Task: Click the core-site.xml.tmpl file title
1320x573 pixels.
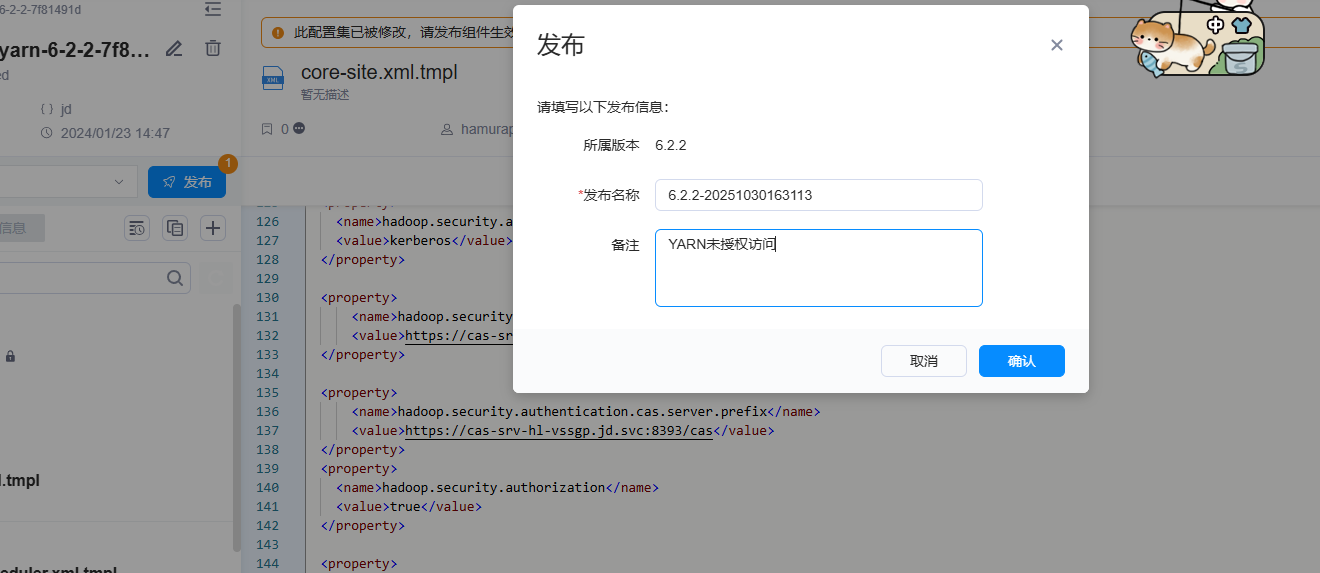Action: (x=379, y=73)
